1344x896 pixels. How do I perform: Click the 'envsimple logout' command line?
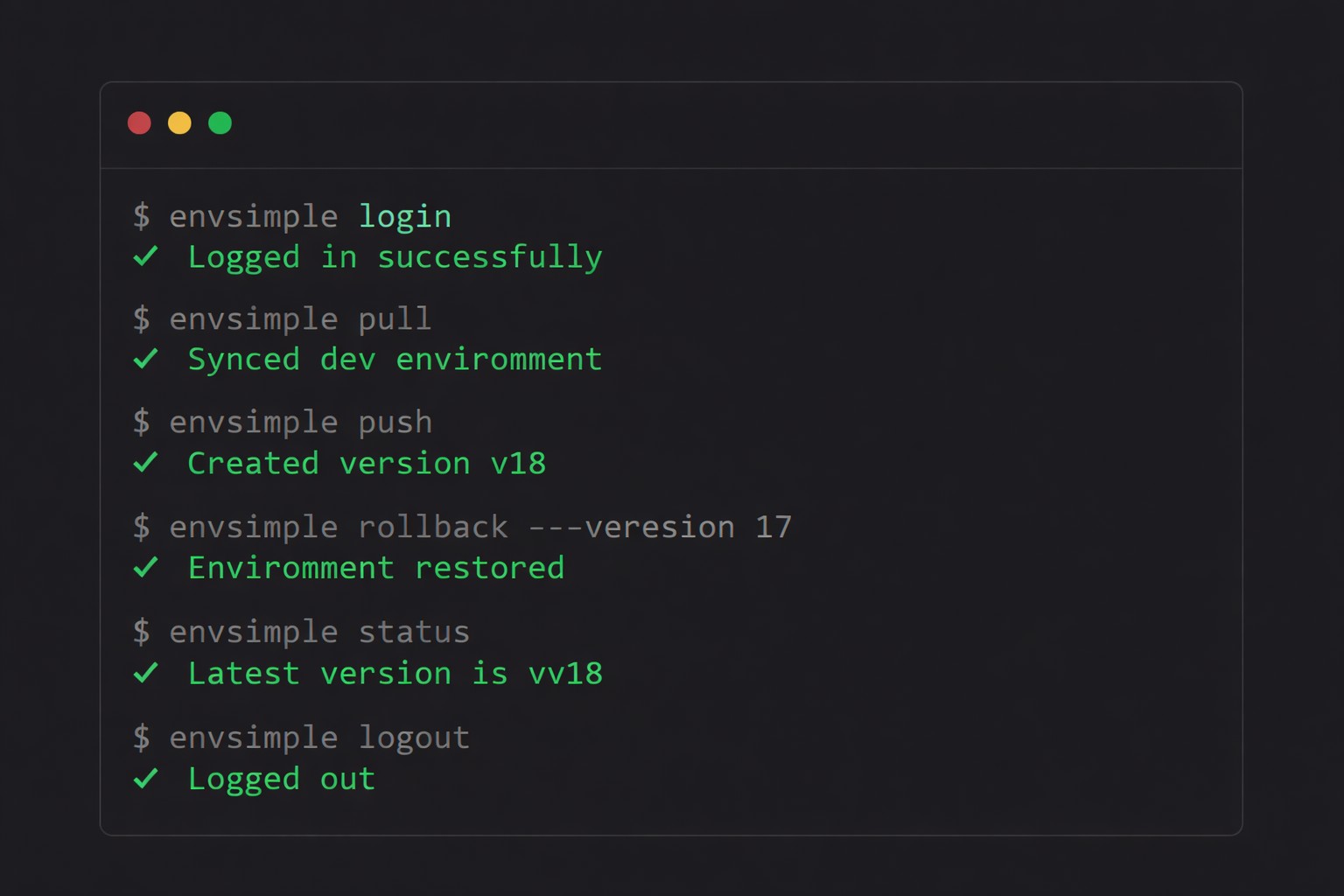point(302,737)
